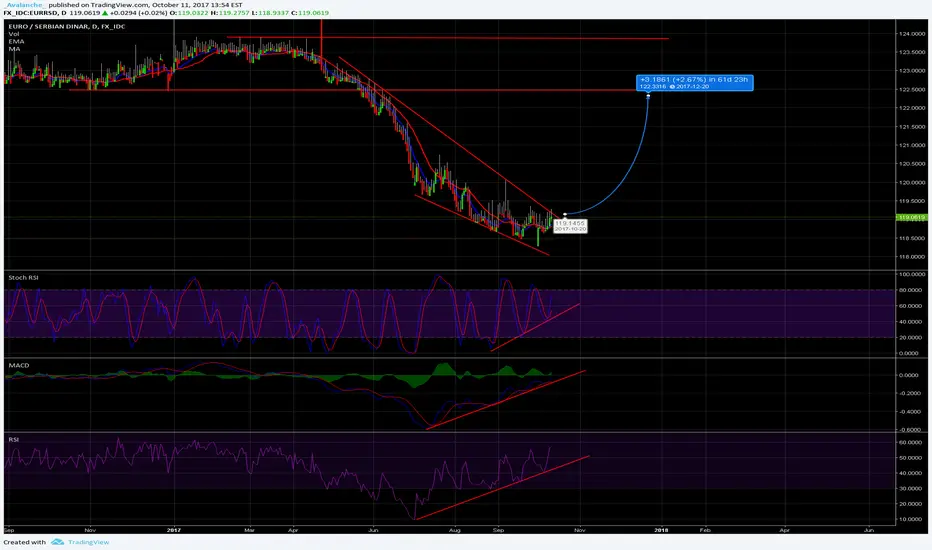The height and width of the screenshot is (550, 932).
Task: Click the 119.1455 forecast start price label
Action: [x=570, y=226]
